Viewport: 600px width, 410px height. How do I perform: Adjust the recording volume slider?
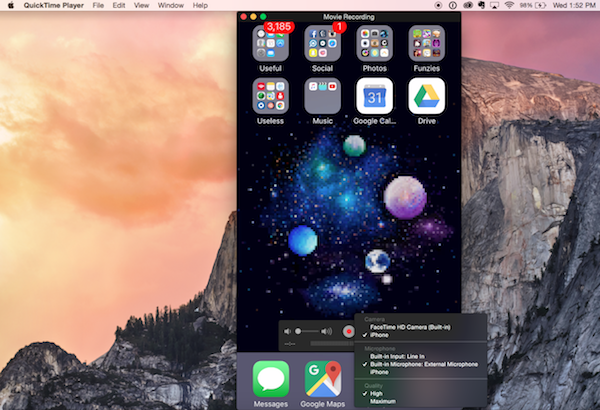[x=306, y=331]
